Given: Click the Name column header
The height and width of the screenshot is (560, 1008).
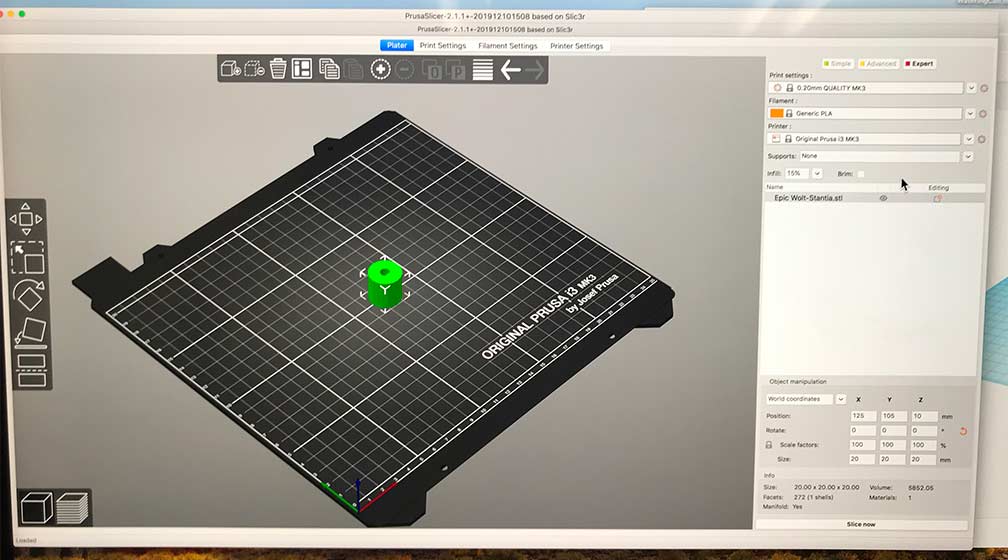Looking at the screenshot, I should pos(775,187).
